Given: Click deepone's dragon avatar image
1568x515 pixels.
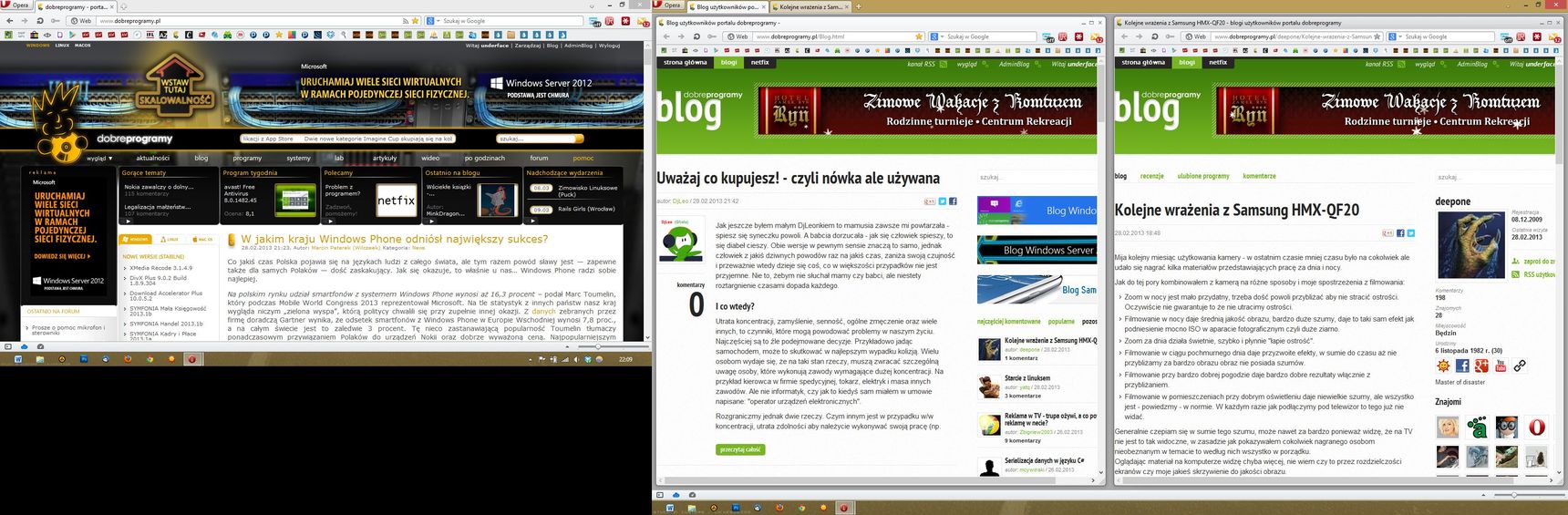Looking at the screenshot, I should pyautogui.click(x=1470, y=244).
